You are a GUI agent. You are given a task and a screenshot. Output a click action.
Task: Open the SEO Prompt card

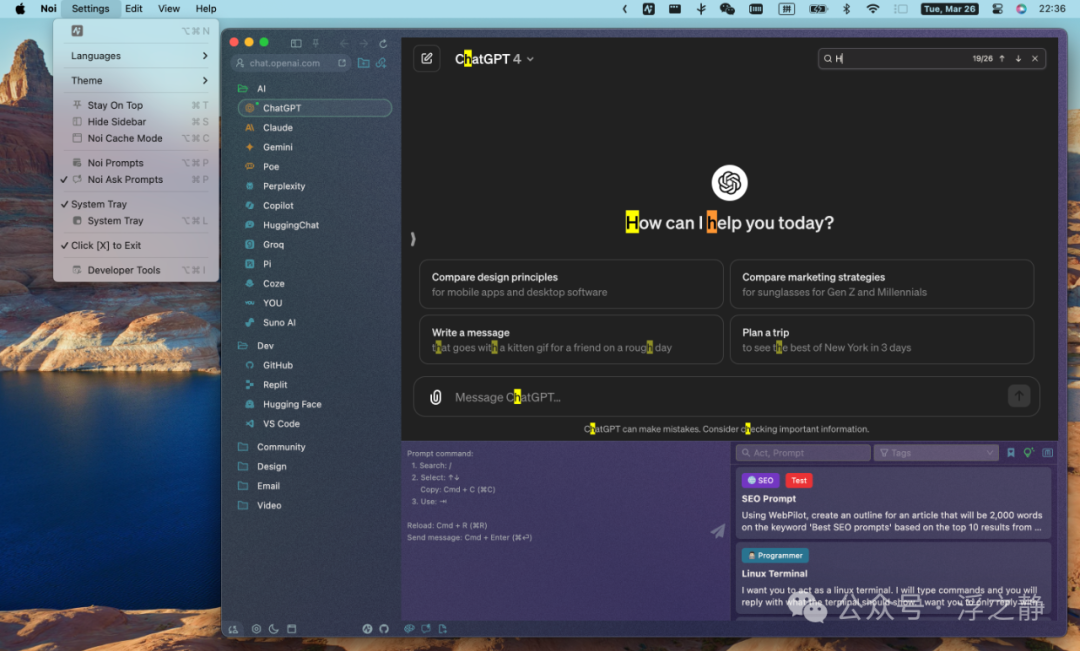[893, 502]
